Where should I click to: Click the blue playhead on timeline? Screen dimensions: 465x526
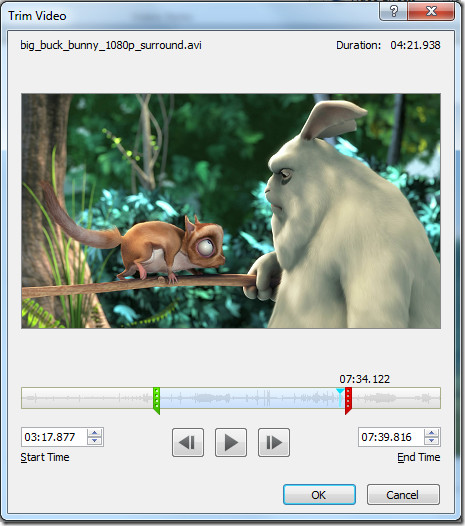340,397
